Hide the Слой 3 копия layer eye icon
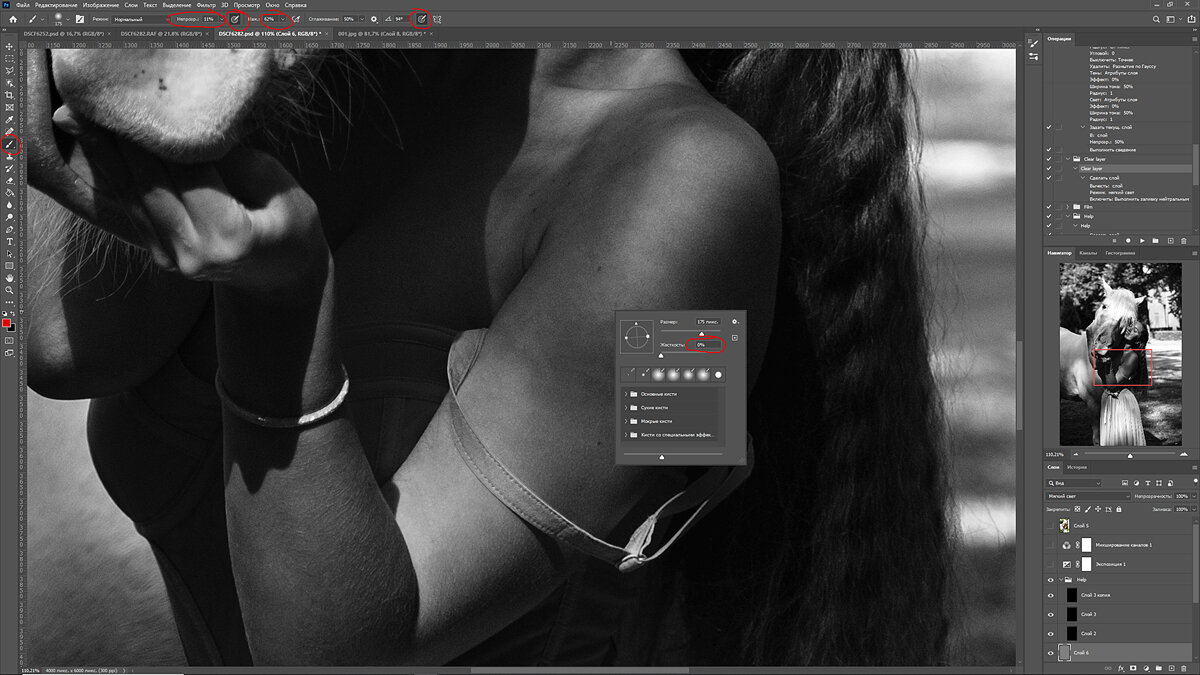This screenshot has width=1200, height=675. [1051, 595]
